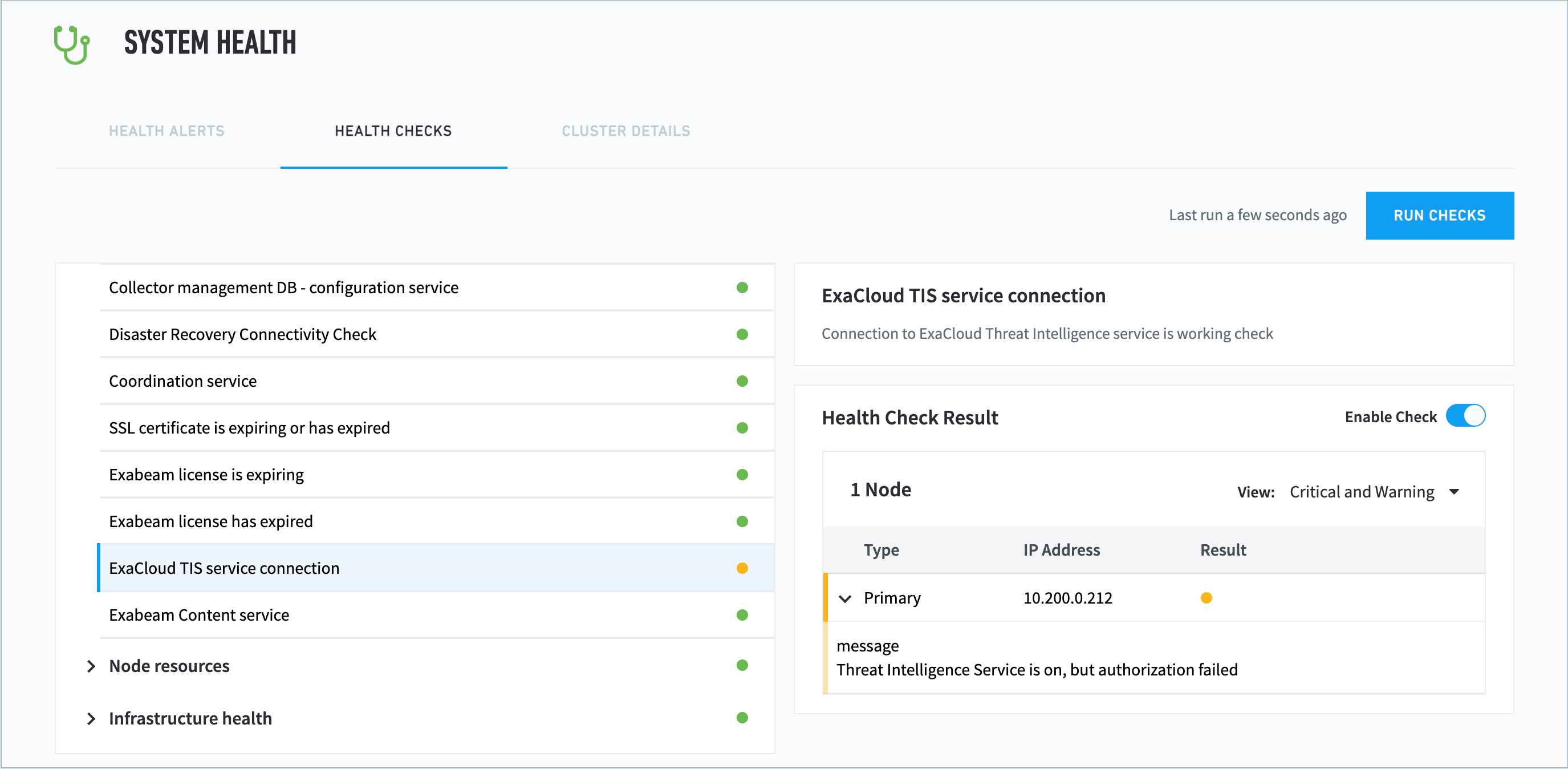Screen dimensions: 1568x769
Task: Click the Type column header
Action: tap(881, 550)
